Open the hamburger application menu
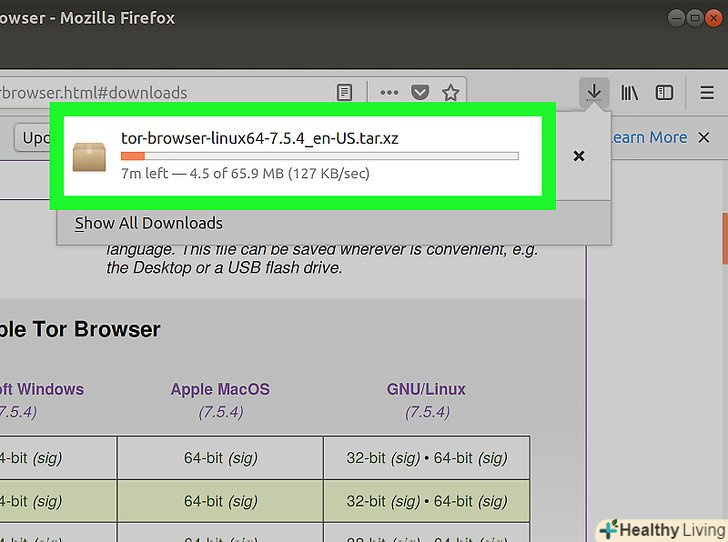This screenshot has width=728, height=542. [707, 92]
